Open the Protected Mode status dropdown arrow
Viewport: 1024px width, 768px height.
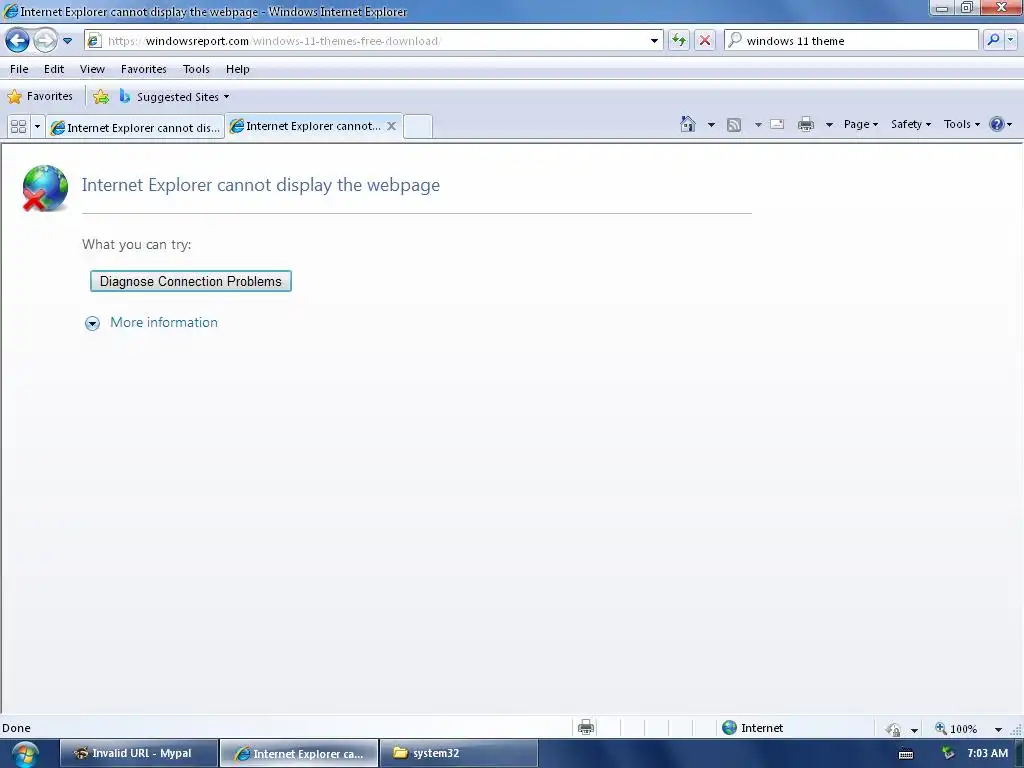(914, 729)
